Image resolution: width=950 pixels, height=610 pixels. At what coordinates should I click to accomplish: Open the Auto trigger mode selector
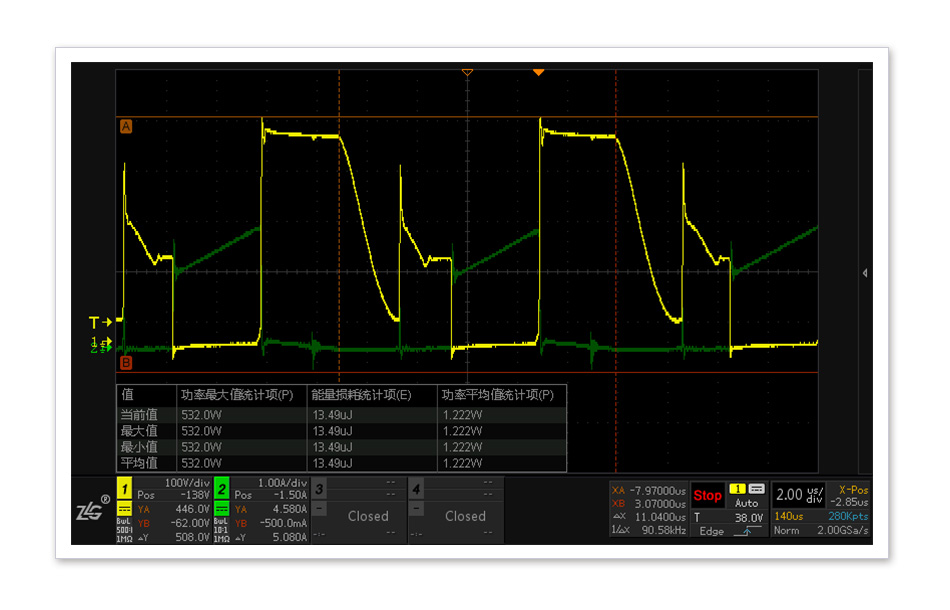tap(747, 503)
